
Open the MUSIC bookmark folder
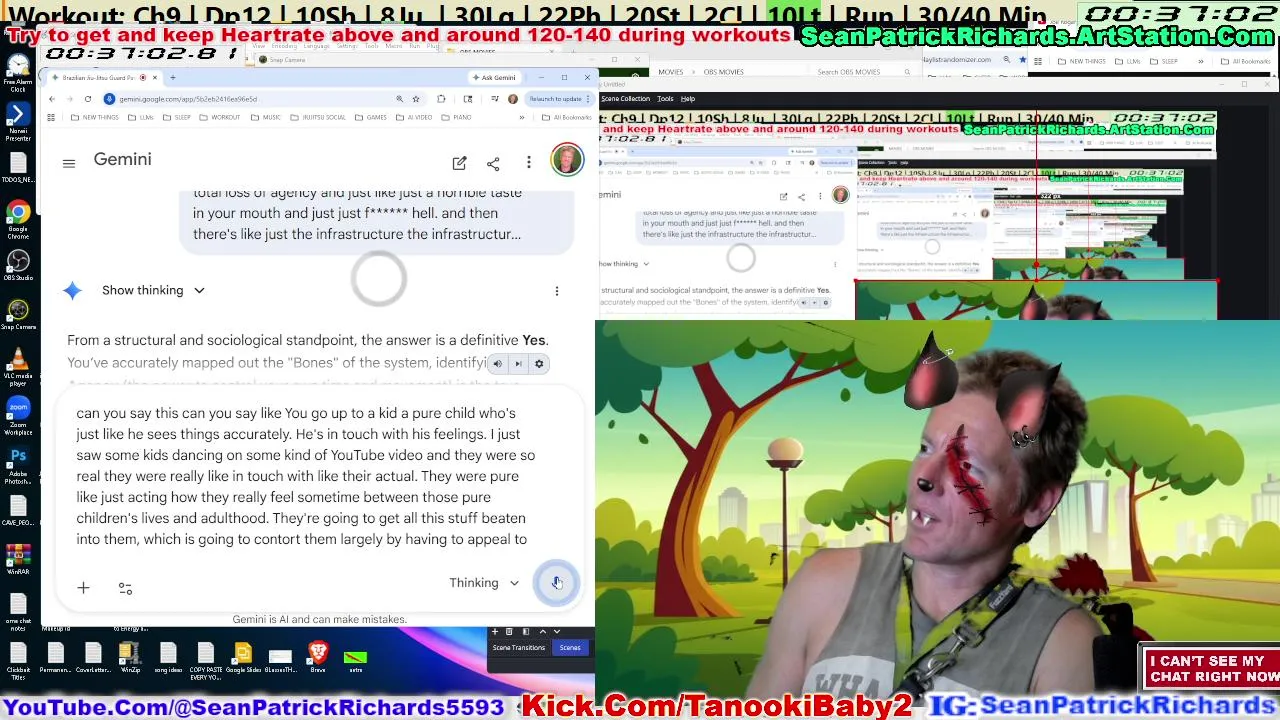click(x=267, y=118)
